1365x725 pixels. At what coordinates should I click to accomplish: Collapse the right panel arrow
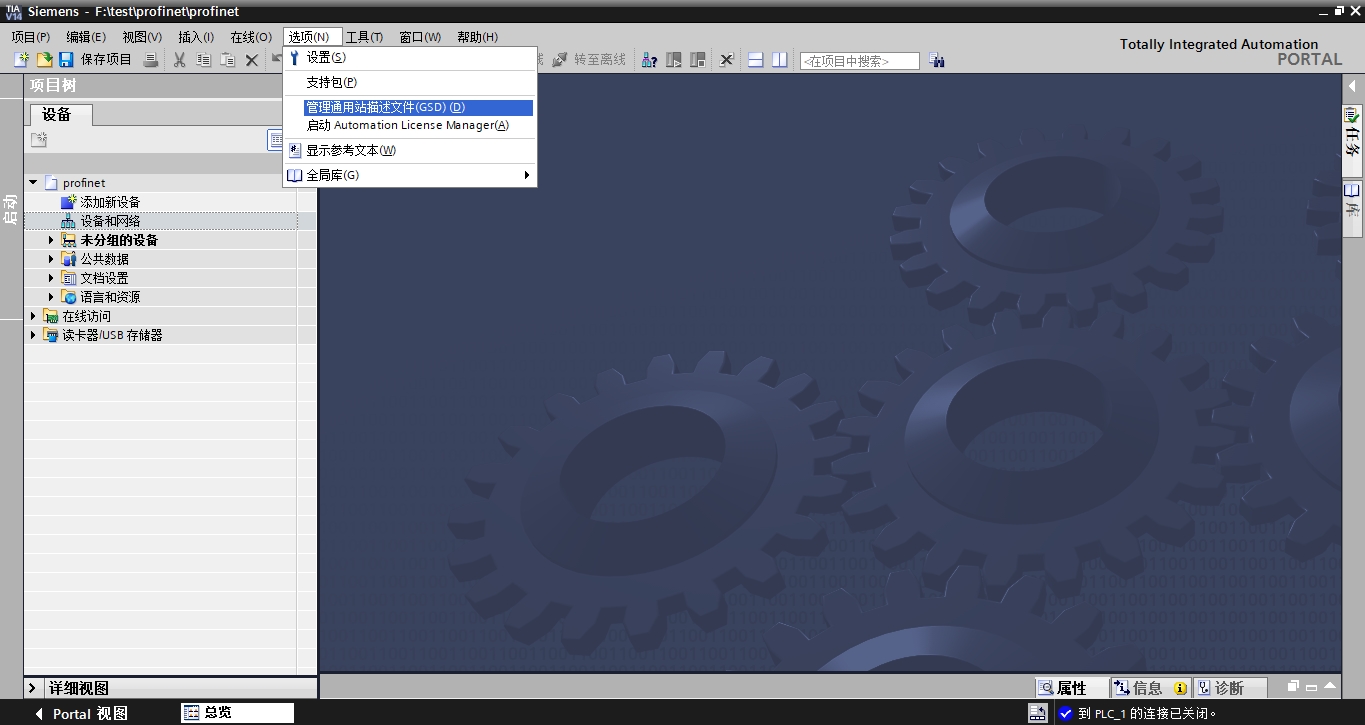(1353, 86)
